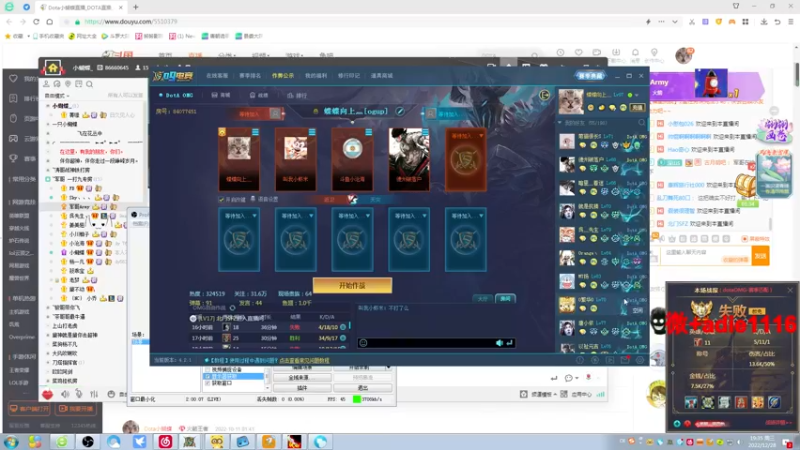Open the dropdown on the third blue team slot
The width and height of the screenshot is (800, 450).
point(367,216)
